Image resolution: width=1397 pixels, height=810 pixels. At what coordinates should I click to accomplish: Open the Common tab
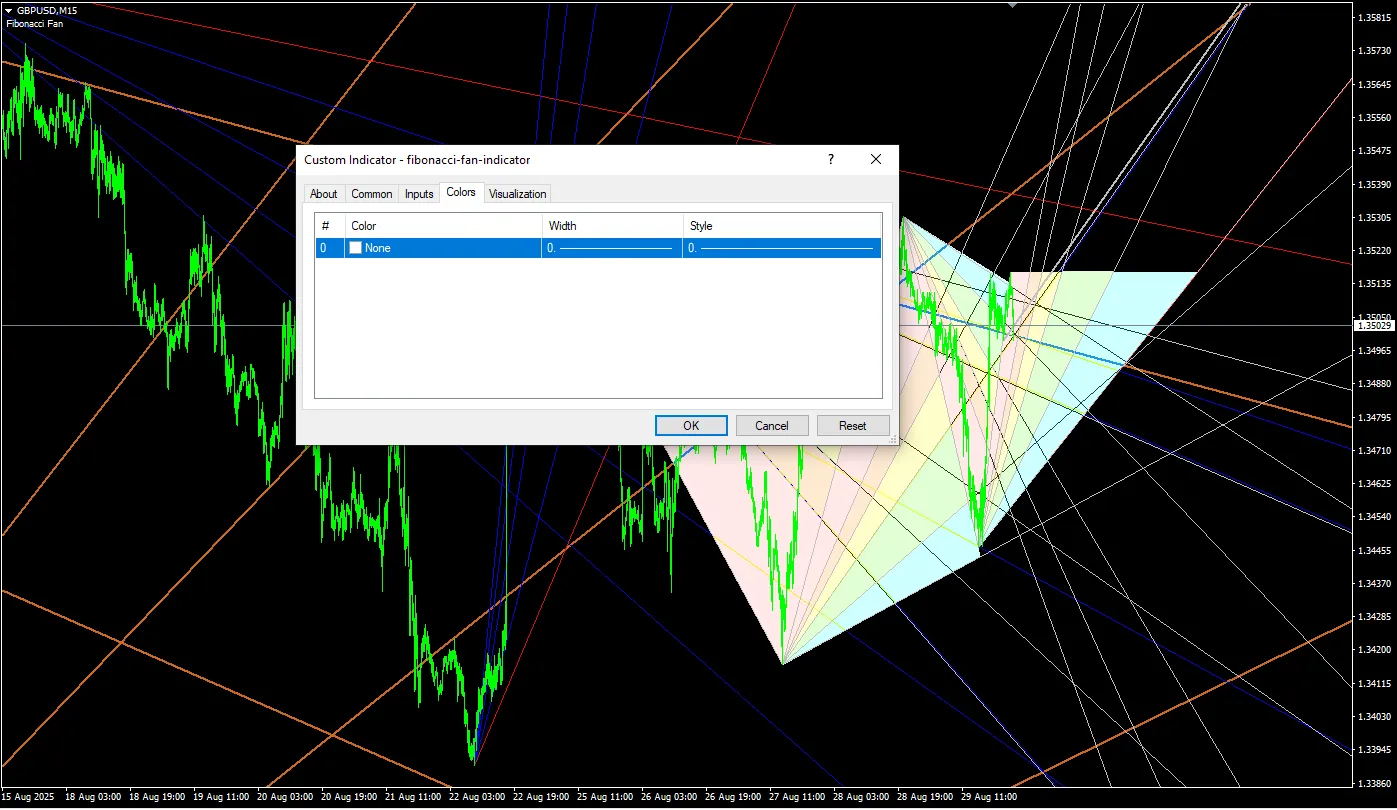(x=371, y=194)
